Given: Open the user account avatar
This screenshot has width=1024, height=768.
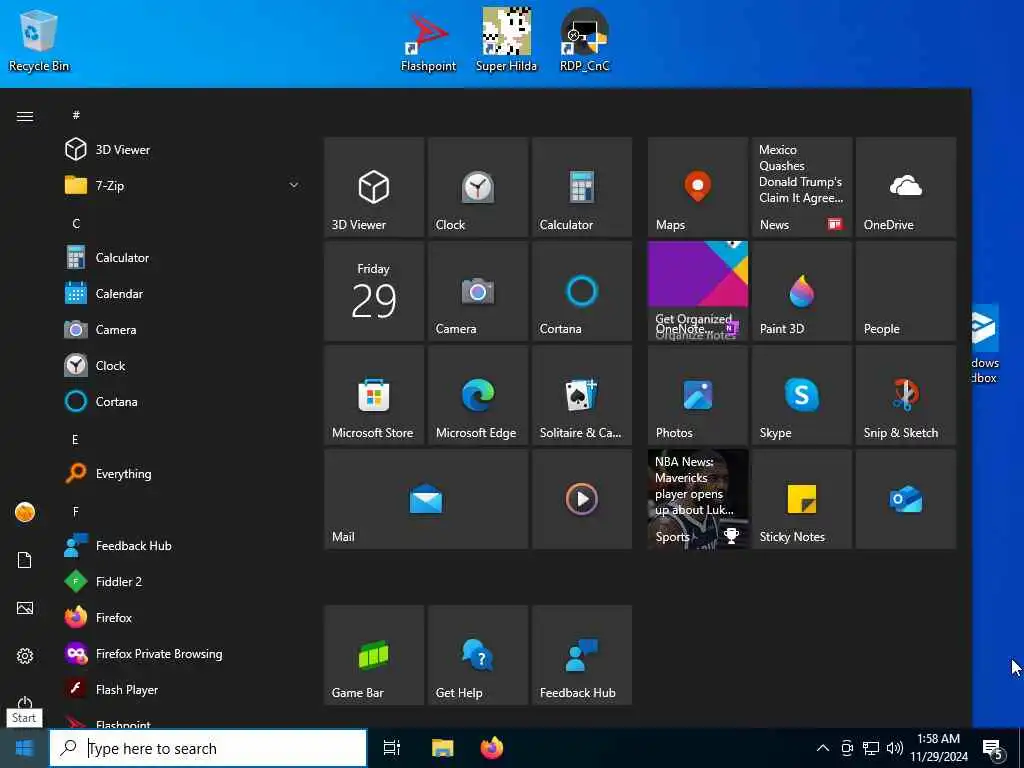Looking at the screenshot, I should [25, 512].
